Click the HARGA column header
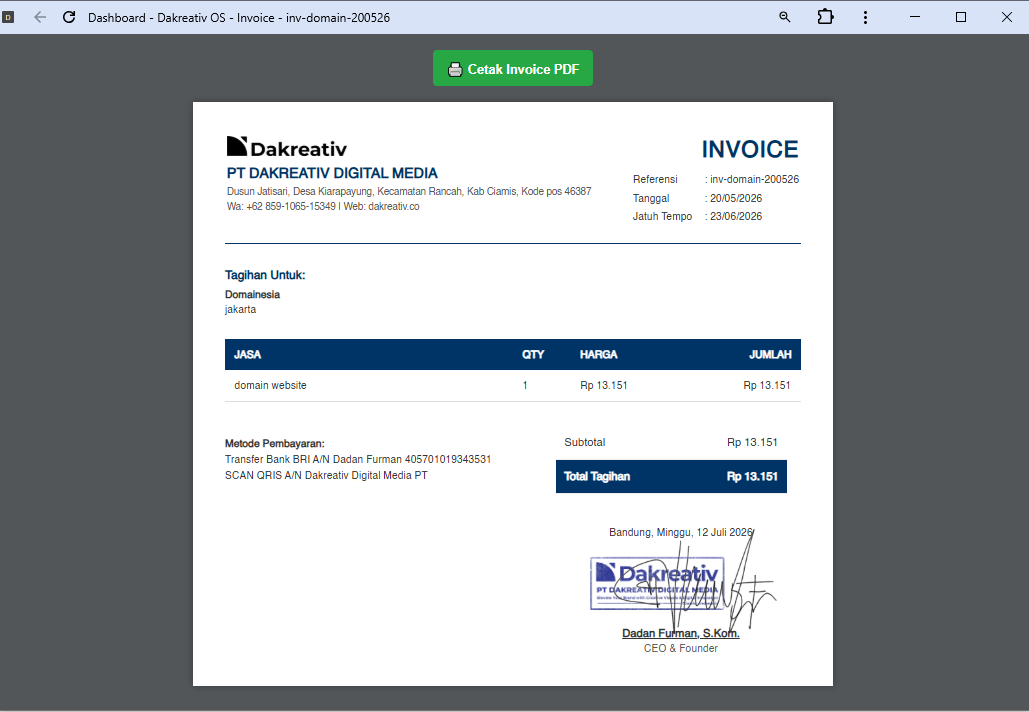1029x712 pixels. 598,354
